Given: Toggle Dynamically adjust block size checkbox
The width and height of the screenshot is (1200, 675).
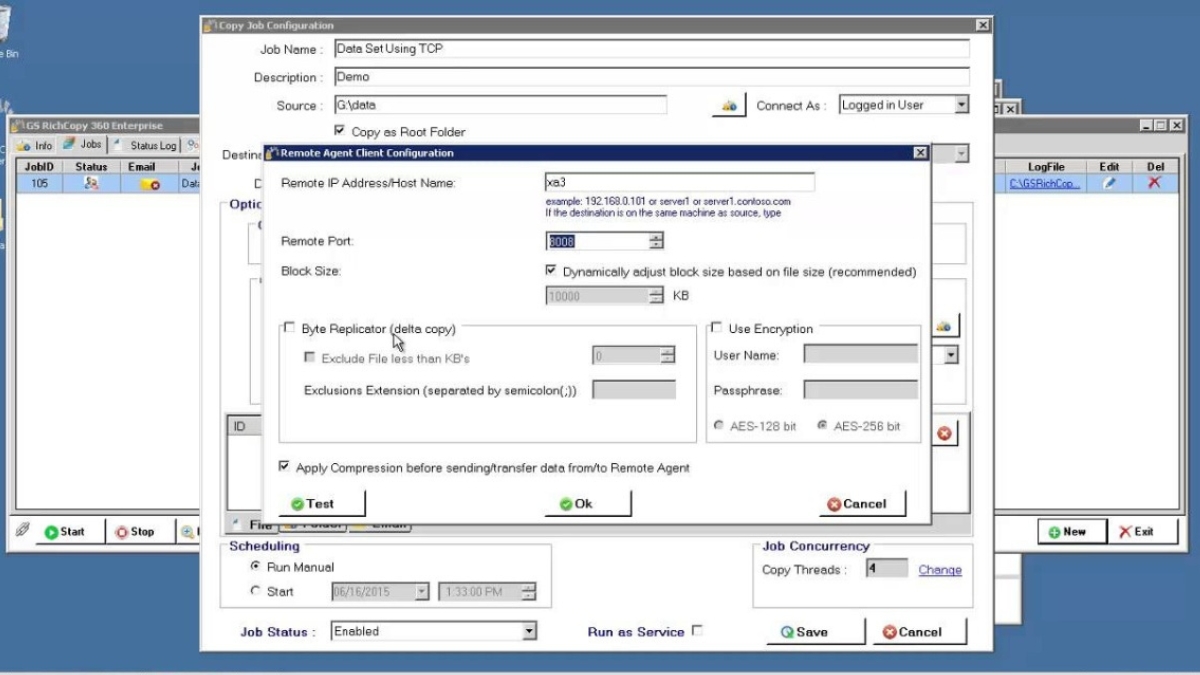Looking at the screenshot, I should pos(551,271).
